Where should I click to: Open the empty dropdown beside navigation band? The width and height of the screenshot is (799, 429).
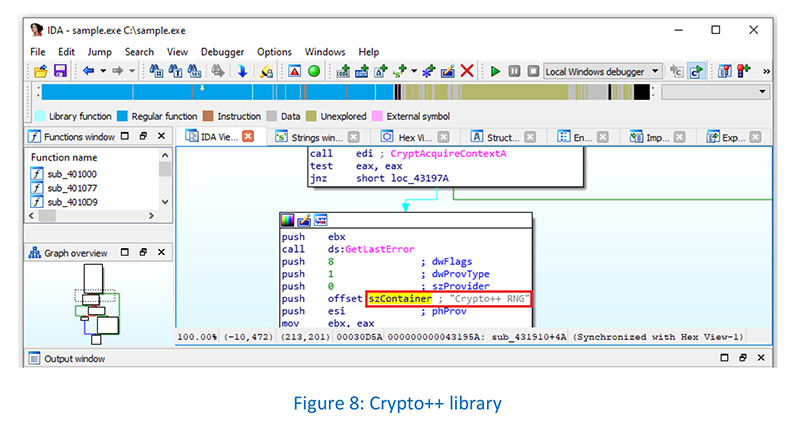click(715, 92)
